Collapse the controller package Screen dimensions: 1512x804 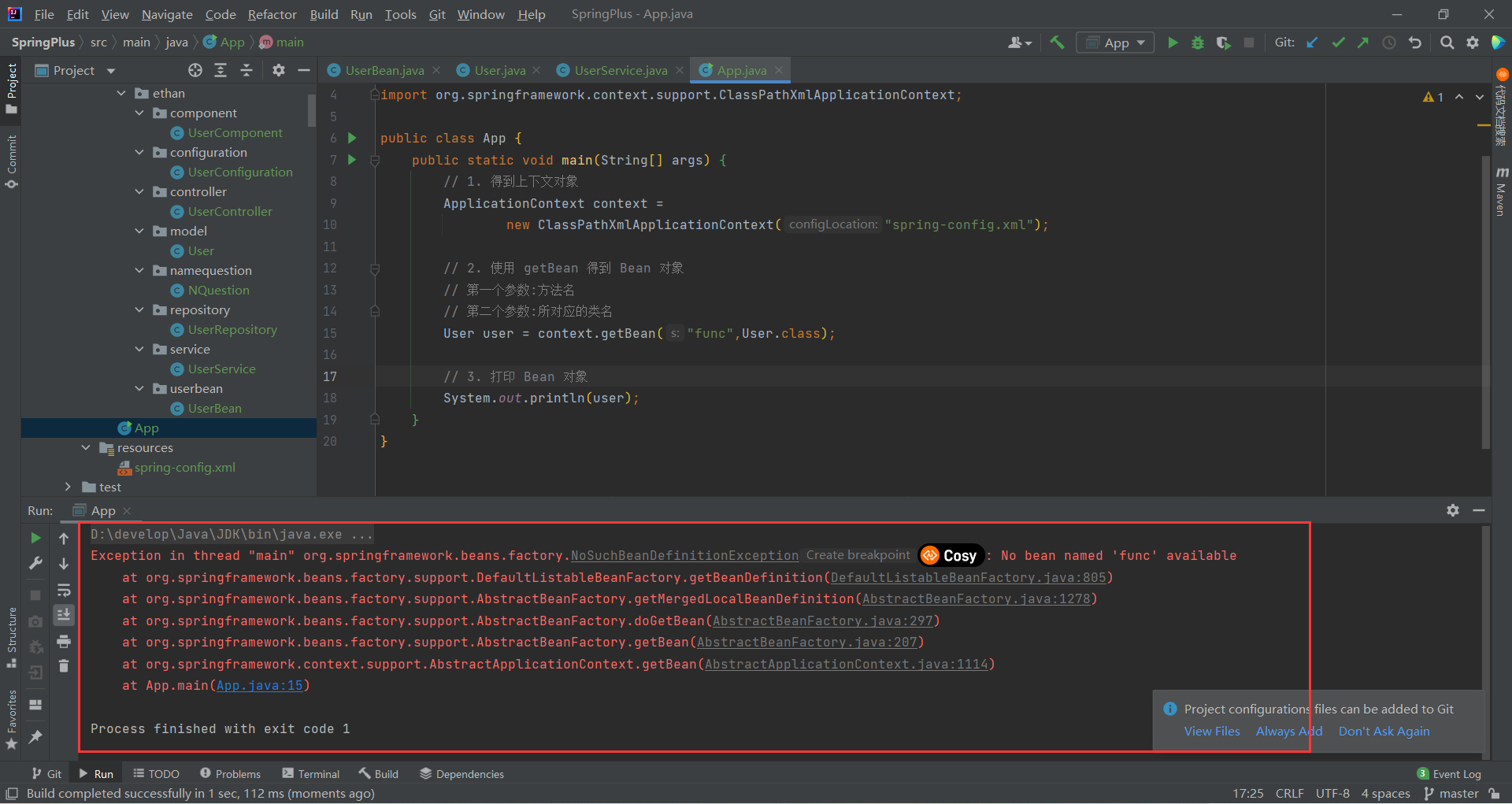(x=139, y=191)
